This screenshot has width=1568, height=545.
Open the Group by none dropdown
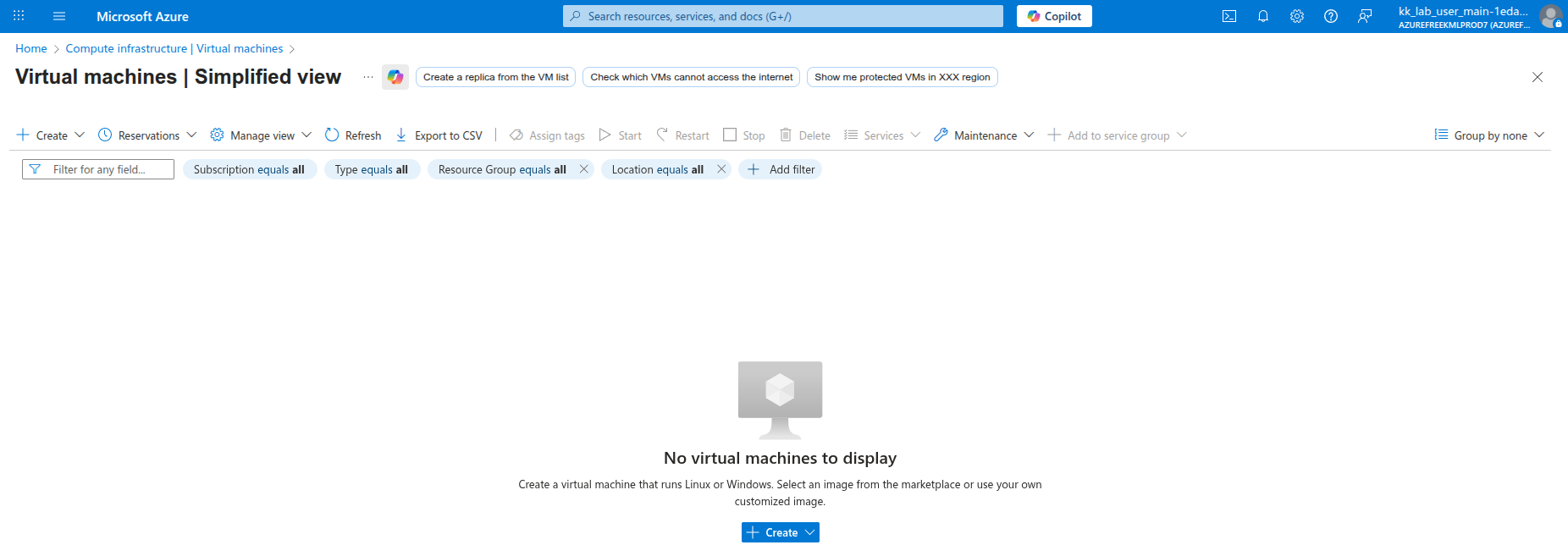pos(1489,135)
